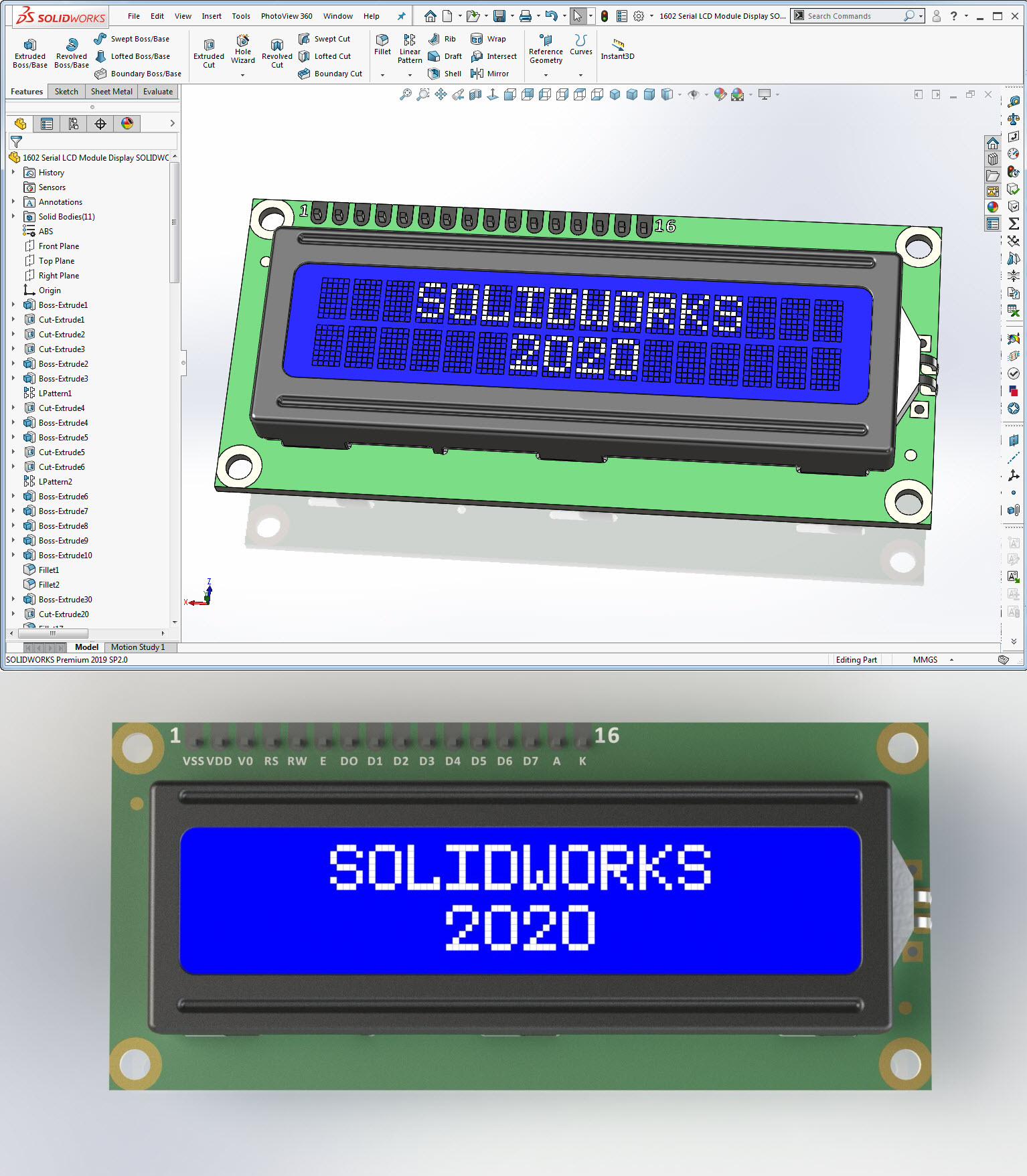Open the Fillet dropdown arrow
This screenshot has height=1176, width=1027.
tap(382, 75)
